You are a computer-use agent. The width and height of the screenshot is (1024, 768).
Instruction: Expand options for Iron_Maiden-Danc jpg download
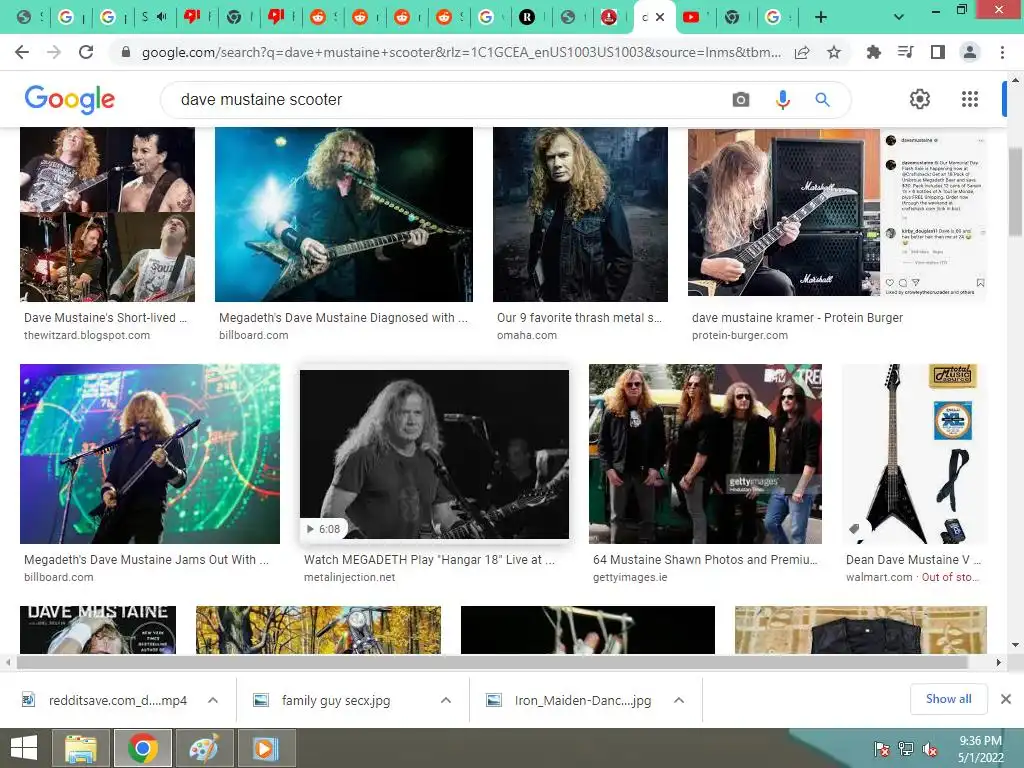tap(679, 700)
